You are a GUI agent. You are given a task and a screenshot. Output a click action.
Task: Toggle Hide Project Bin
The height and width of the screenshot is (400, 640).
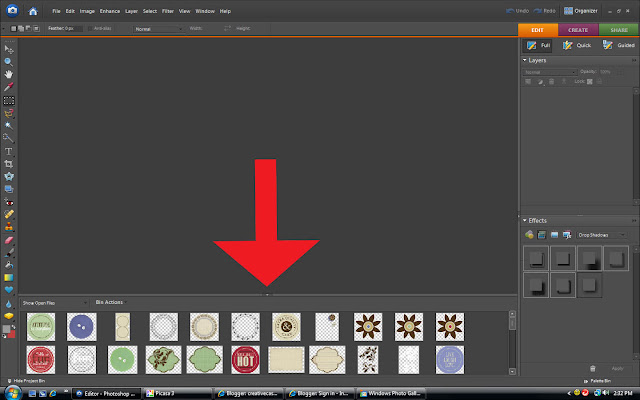point(26,381)
